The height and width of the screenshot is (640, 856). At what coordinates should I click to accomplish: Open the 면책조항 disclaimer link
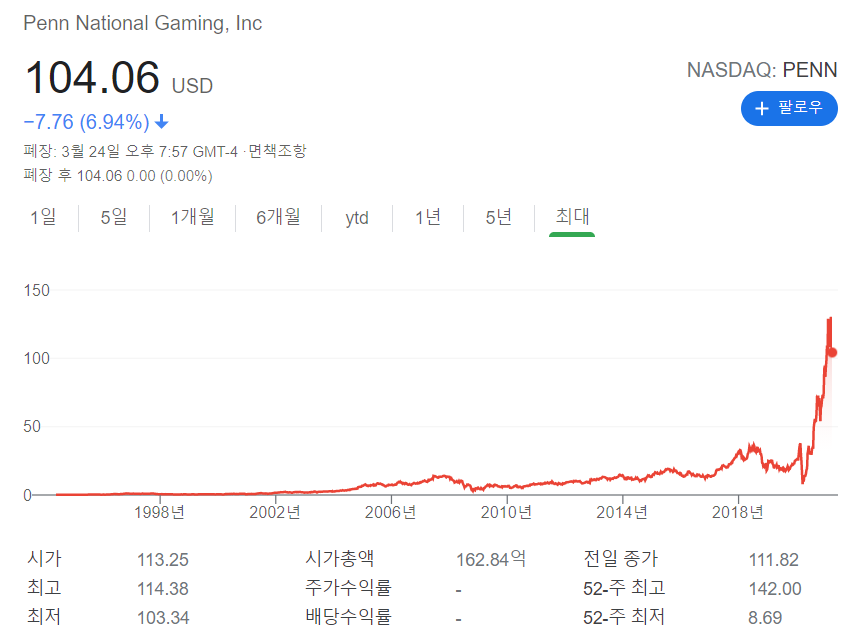point(280,152)
